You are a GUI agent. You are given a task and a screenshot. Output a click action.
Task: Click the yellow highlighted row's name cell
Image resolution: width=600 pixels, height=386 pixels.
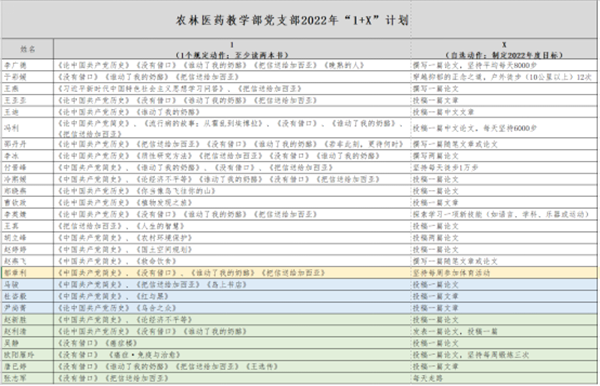click(28, 273)
